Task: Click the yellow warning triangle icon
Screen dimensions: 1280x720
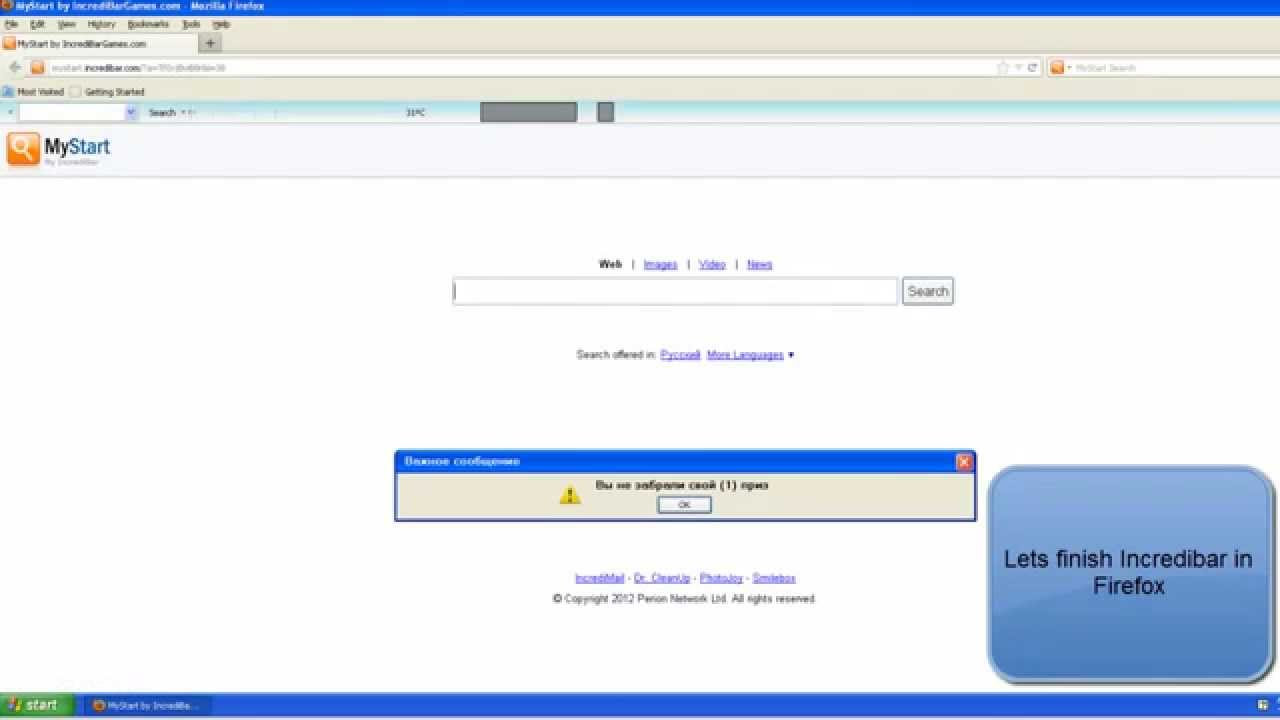Action: (x=570, y=494)
